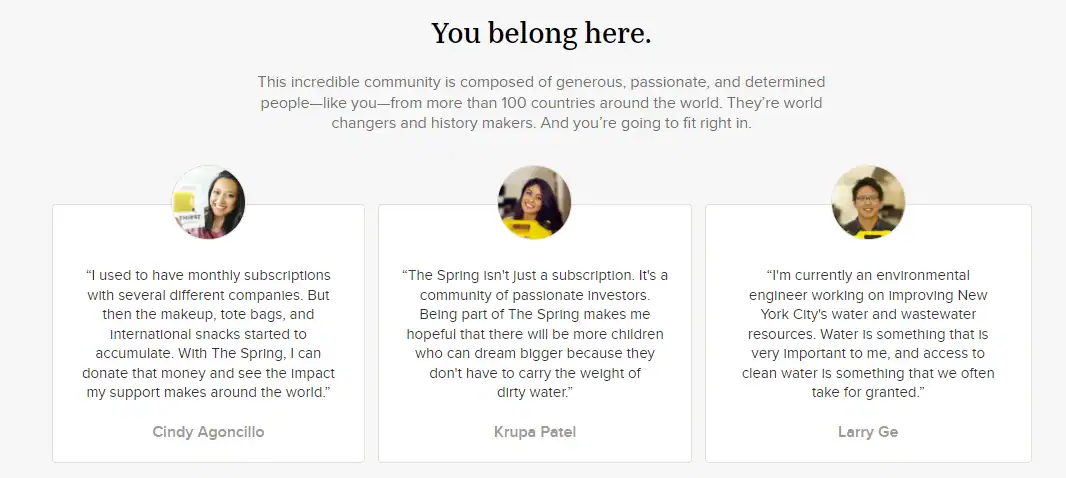Select the name Larry Ge
The height and width of the screenshot is (478, 1066).
tap(868, 432)
